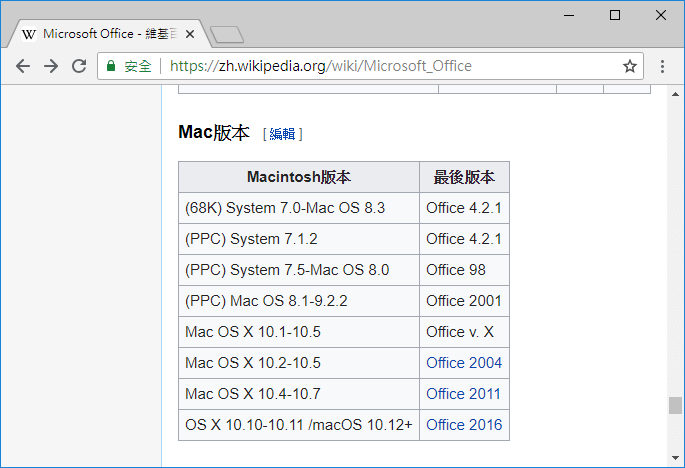Click the cell "(68K) System 7.0-Mac OS 8.3"

299,208
